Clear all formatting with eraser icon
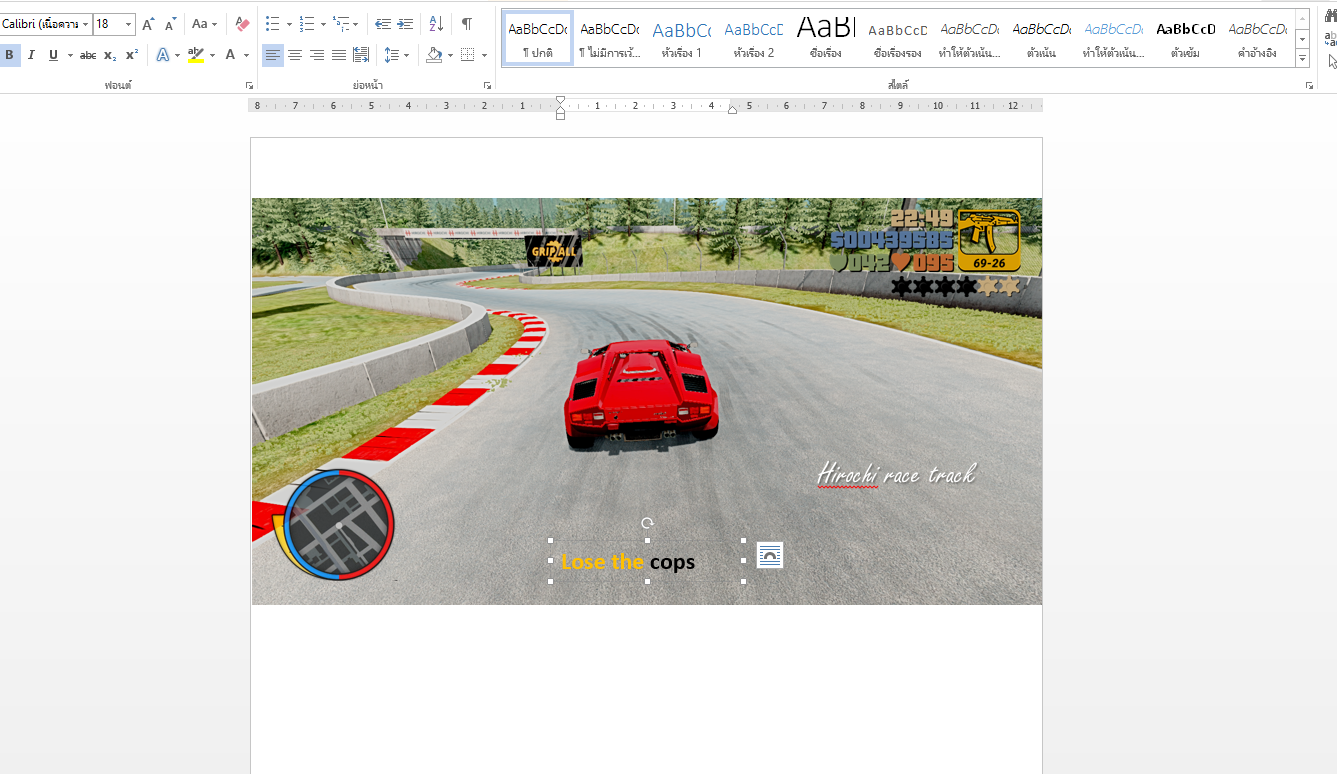This screenshot has height=774, width=1337. click(242, 24)
